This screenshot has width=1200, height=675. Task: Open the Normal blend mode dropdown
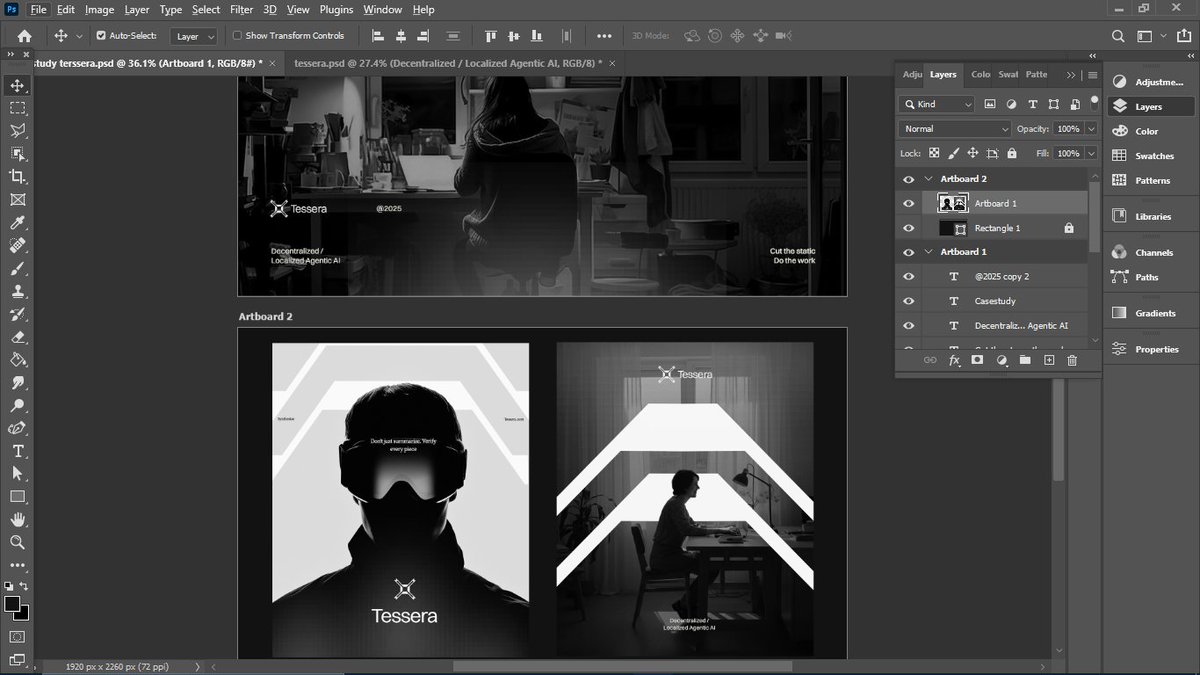click(x=955, y=129)
